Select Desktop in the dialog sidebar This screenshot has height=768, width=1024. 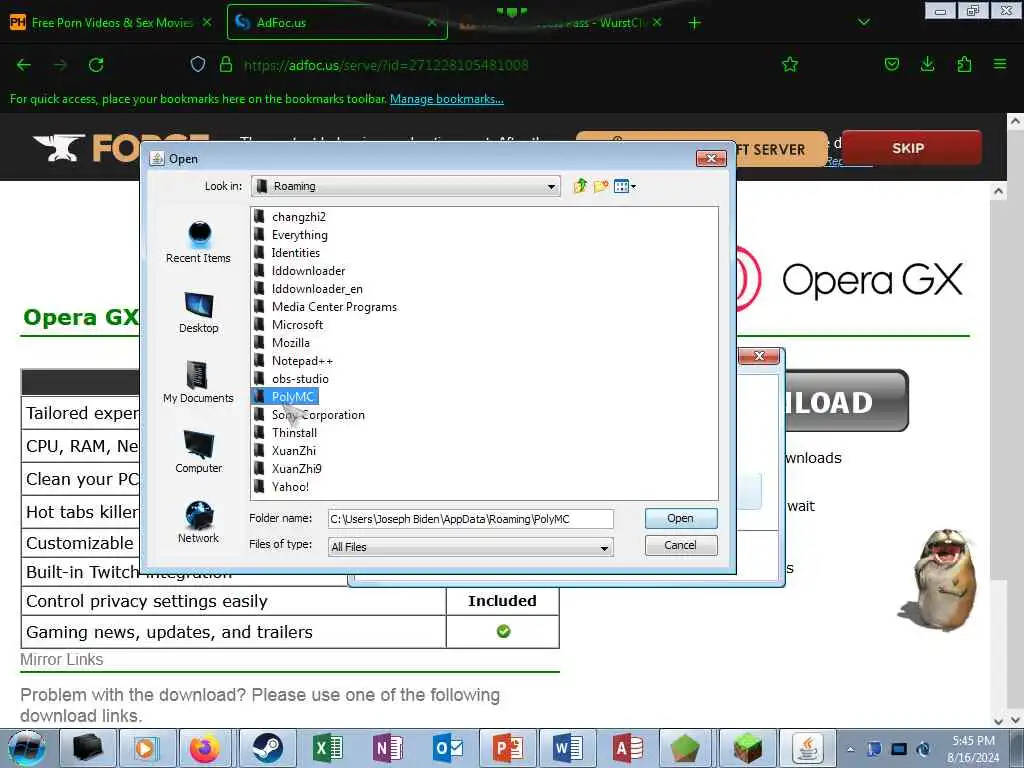point(199,312)
